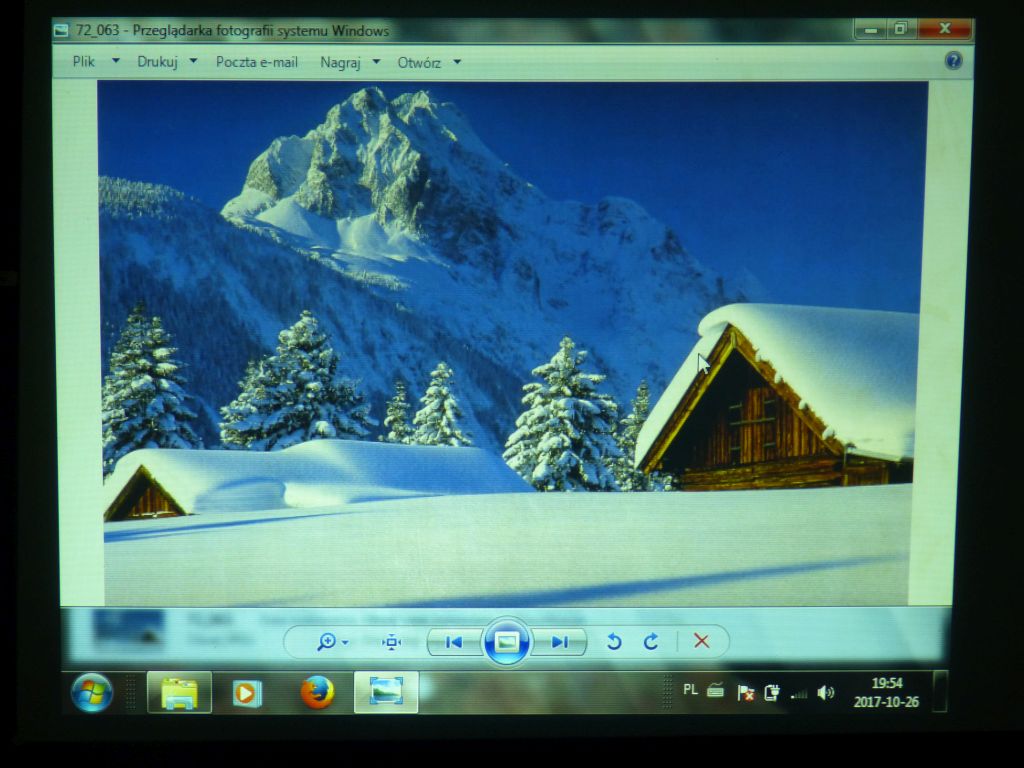This screenshot has height=768, width=1024.
Task: Open Action Center flag tray icon
Action: coord(745,692)
